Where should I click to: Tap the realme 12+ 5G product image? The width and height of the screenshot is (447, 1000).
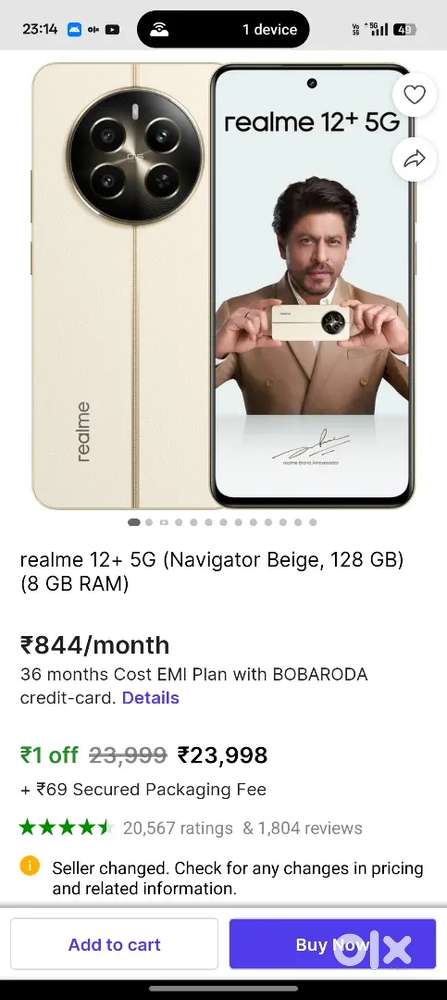(223, 286)
